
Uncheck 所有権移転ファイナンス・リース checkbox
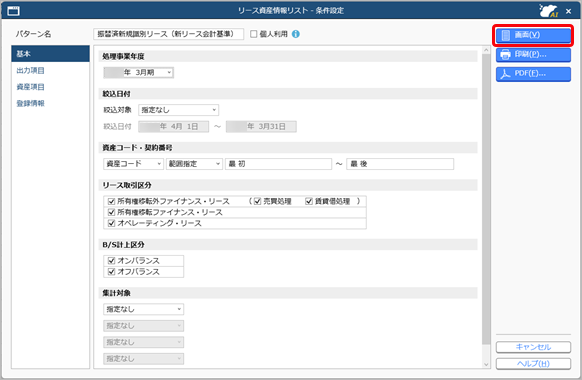(111, 212)
